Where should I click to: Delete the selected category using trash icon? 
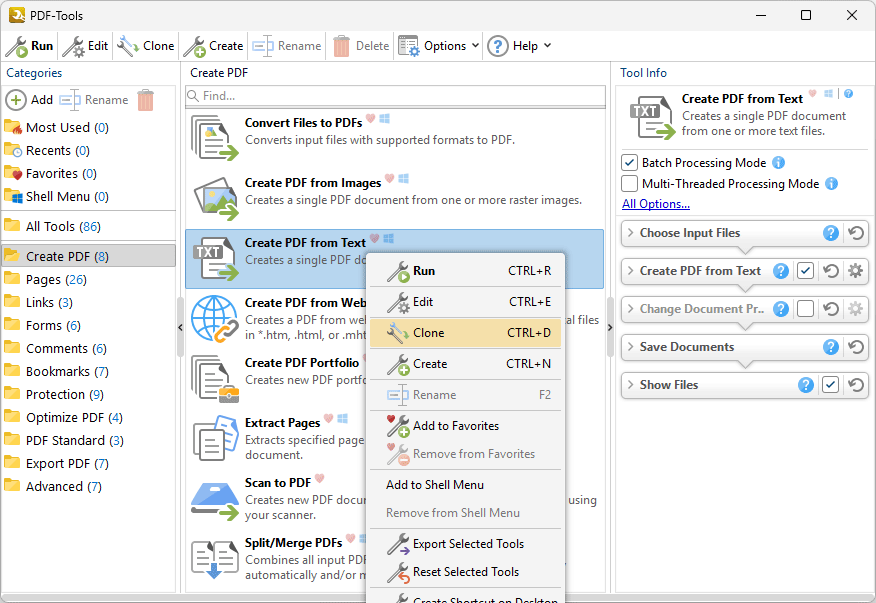coord(146,100)
